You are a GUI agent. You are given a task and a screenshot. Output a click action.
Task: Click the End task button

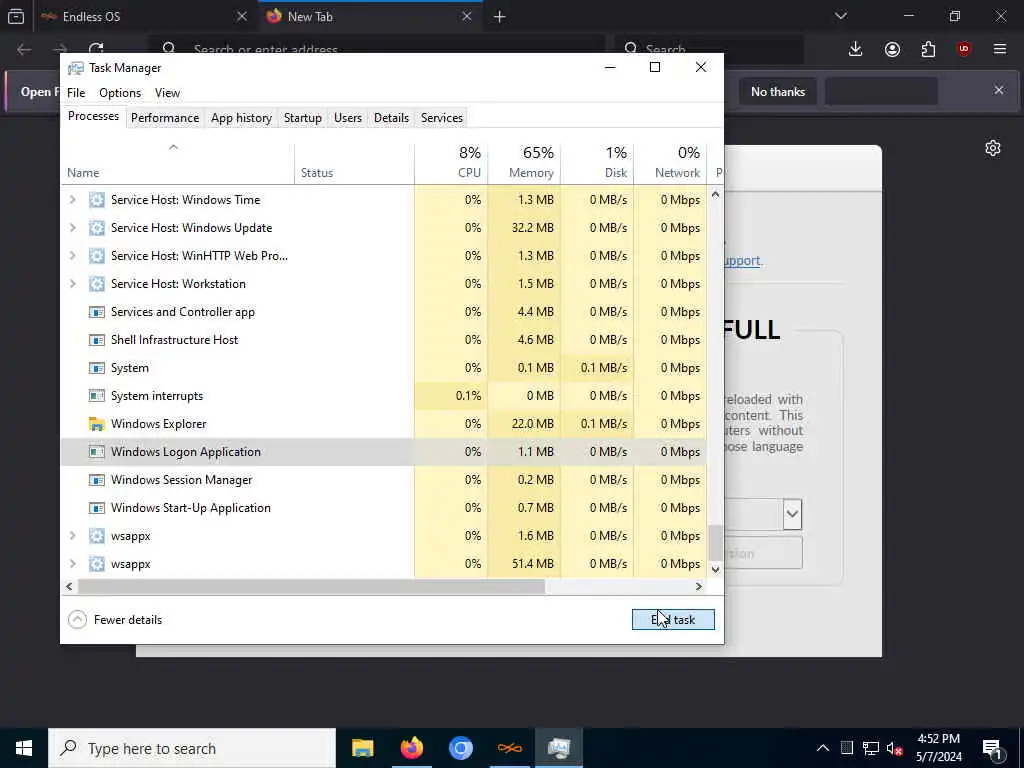coord(673,620)
